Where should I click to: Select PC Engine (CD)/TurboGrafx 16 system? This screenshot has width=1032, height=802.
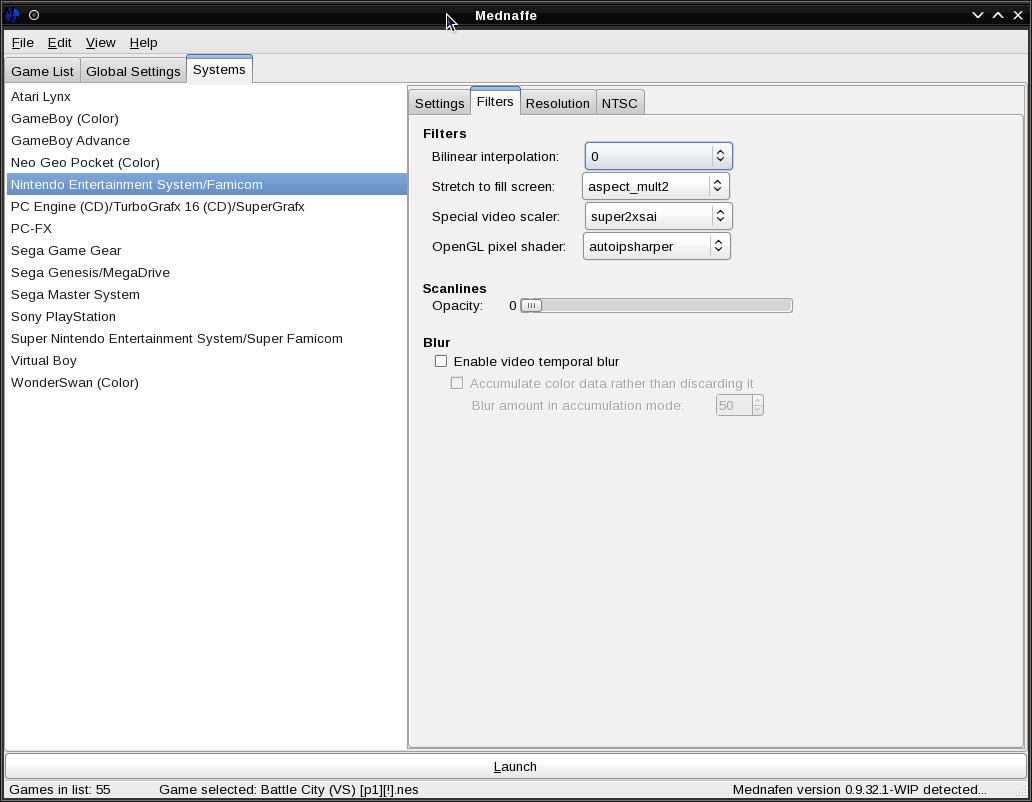coord(207,207)
